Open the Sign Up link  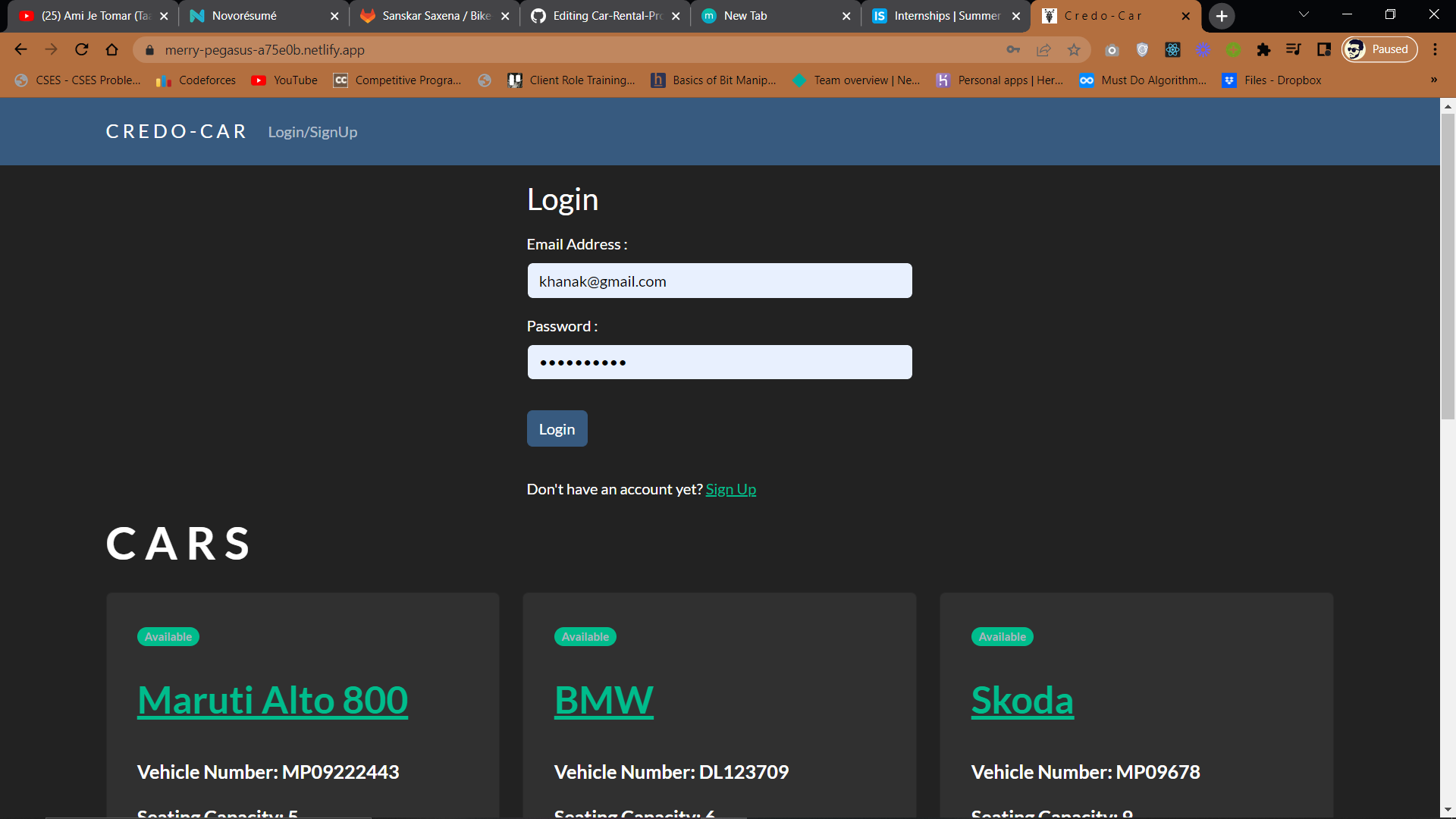730,489
